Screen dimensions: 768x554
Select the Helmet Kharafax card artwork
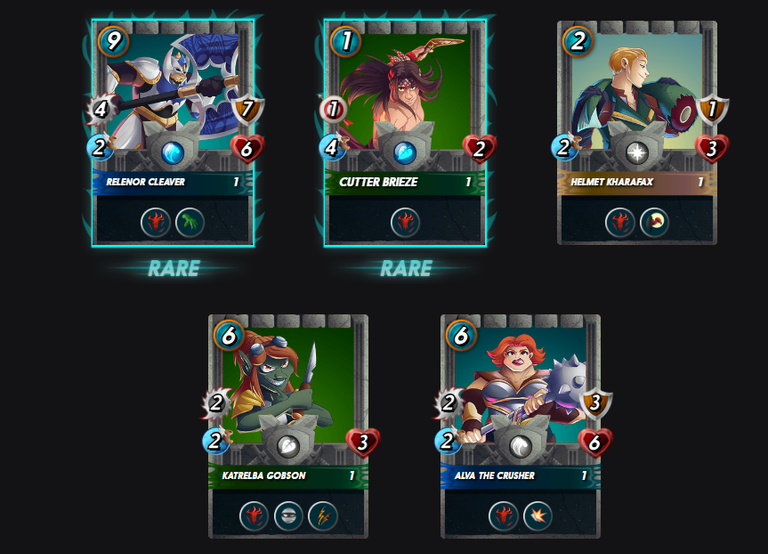coord(637,92)
